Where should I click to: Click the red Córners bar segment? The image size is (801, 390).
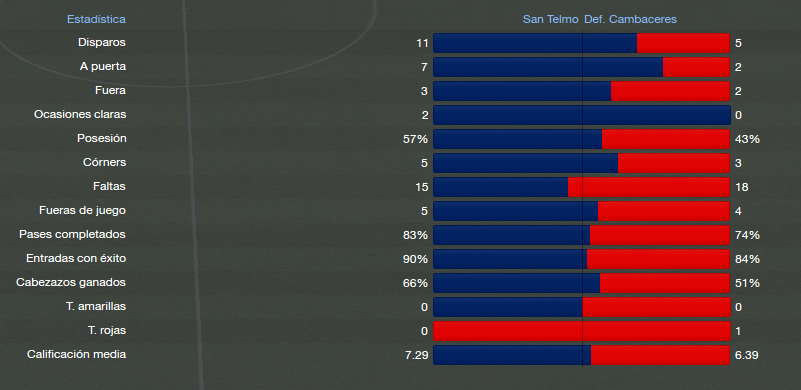tap(674, 163)
